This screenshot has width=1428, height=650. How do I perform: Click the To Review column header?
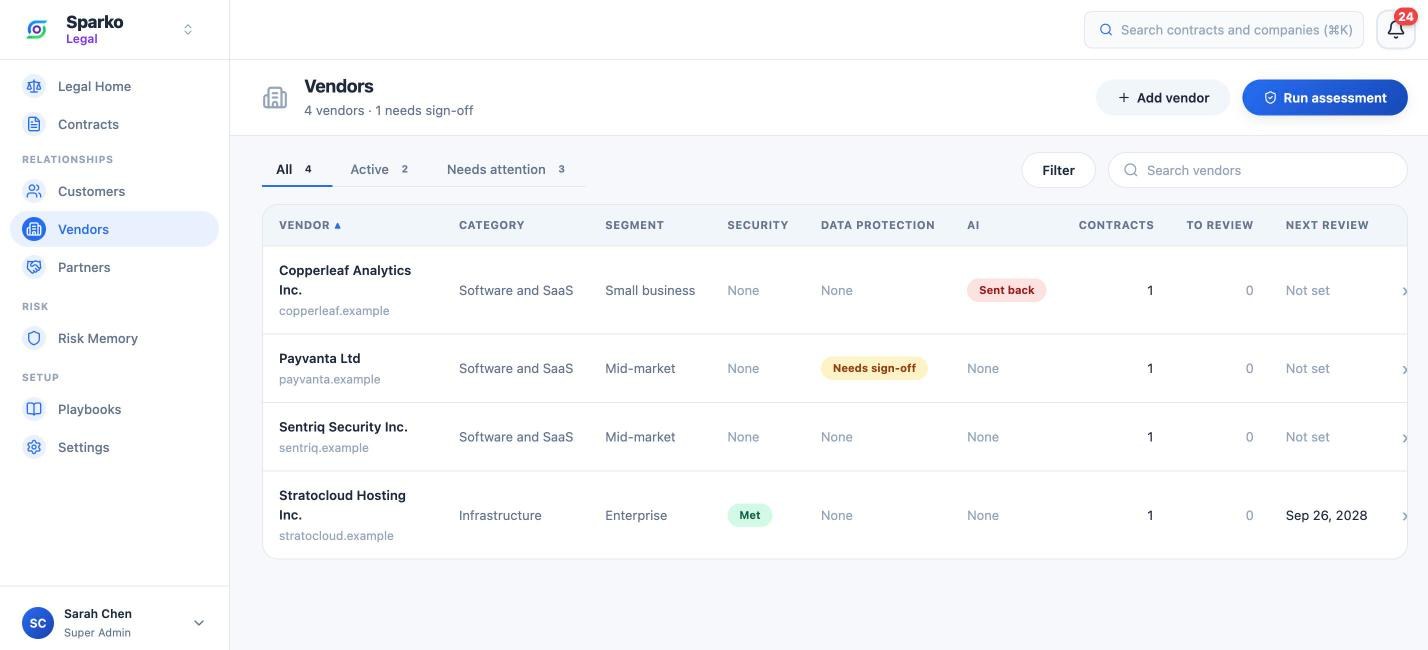point(1219,225)
